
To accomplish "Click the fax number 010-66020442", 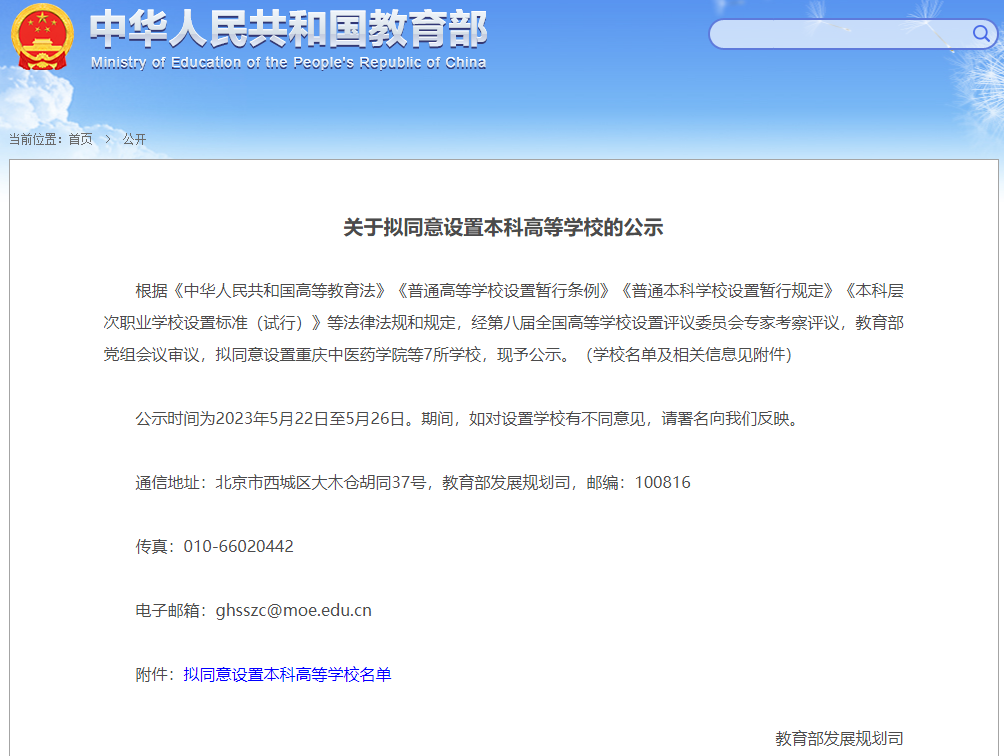I will [x=238, y=547].
